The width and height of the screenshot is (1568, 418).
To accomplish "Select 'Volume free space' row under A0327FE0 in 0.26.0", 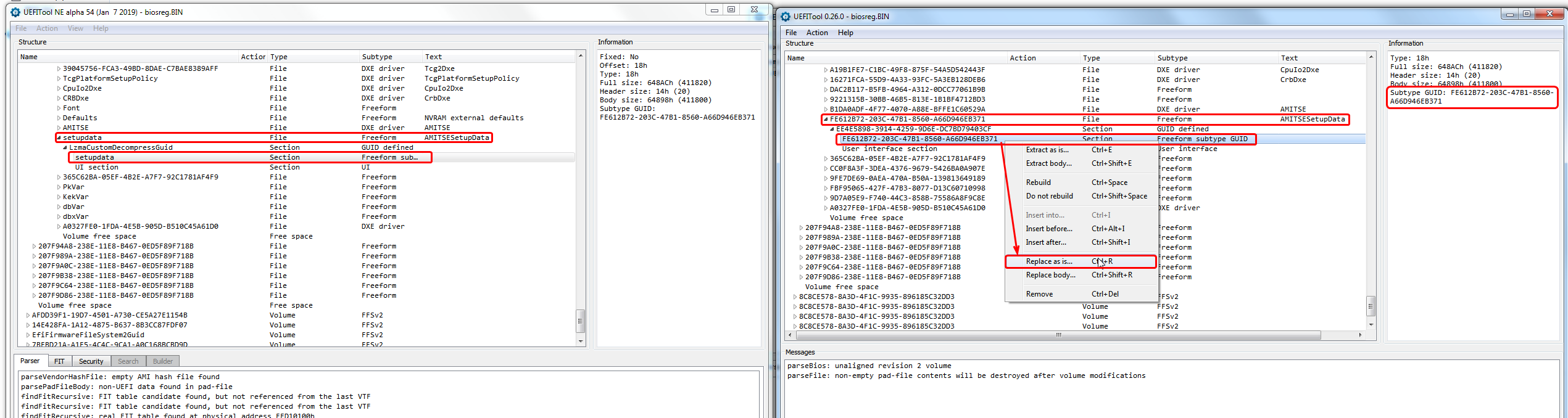I will (x=866, y=218).
